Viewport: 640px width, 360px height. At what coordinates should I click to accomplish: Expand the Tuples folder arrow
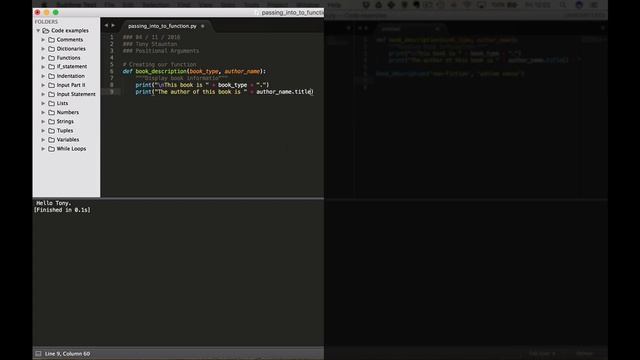tap(43, 131)
